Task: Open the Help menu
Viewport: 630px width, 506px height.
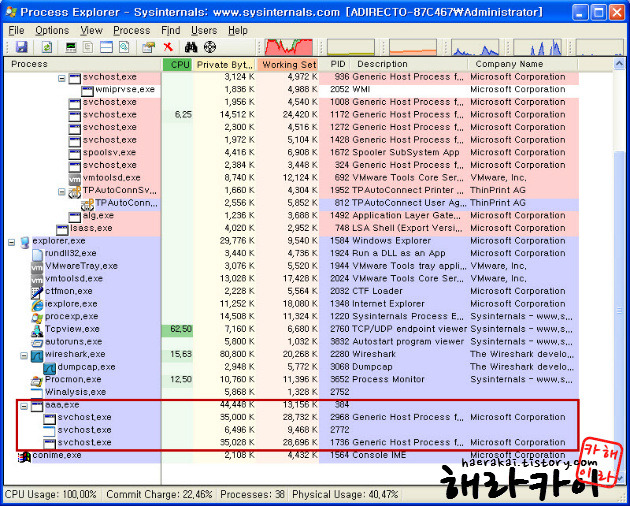Action: 237,31
